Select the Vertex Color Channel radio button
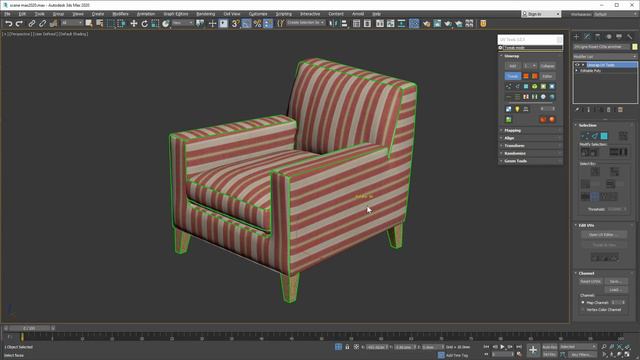The image size is (640, 360). 583,310
